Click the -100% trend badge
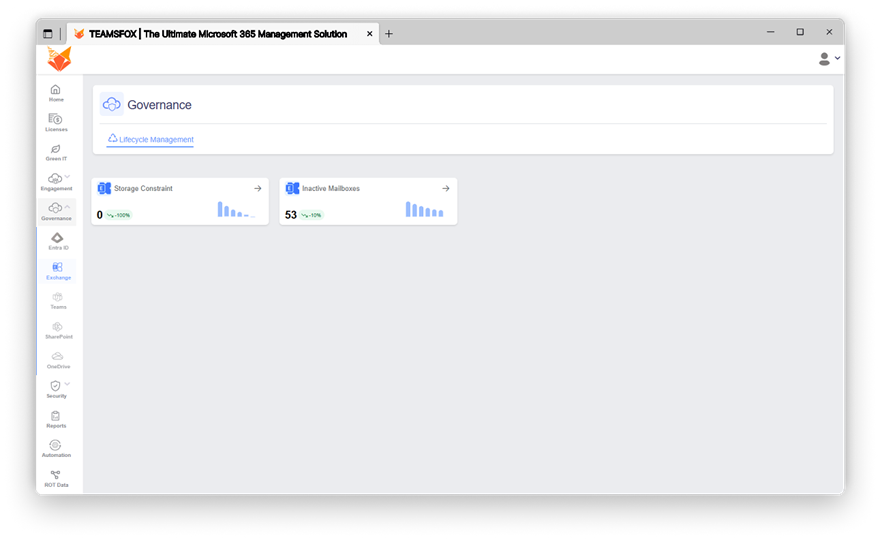The width and height of the screenshot is (880, 540). coord(118,215)
